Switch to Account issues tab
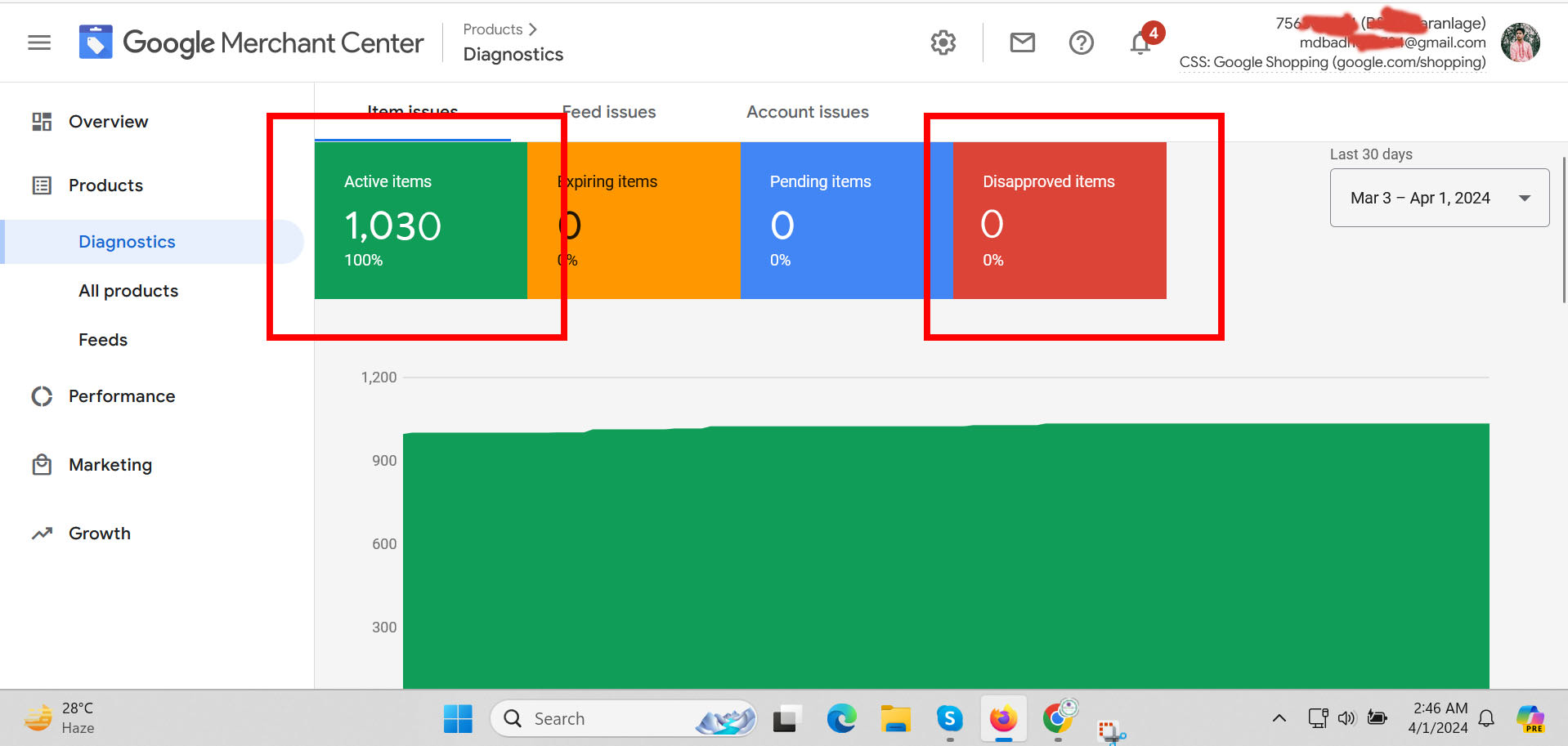1568x746 pixels. [808, 112]
